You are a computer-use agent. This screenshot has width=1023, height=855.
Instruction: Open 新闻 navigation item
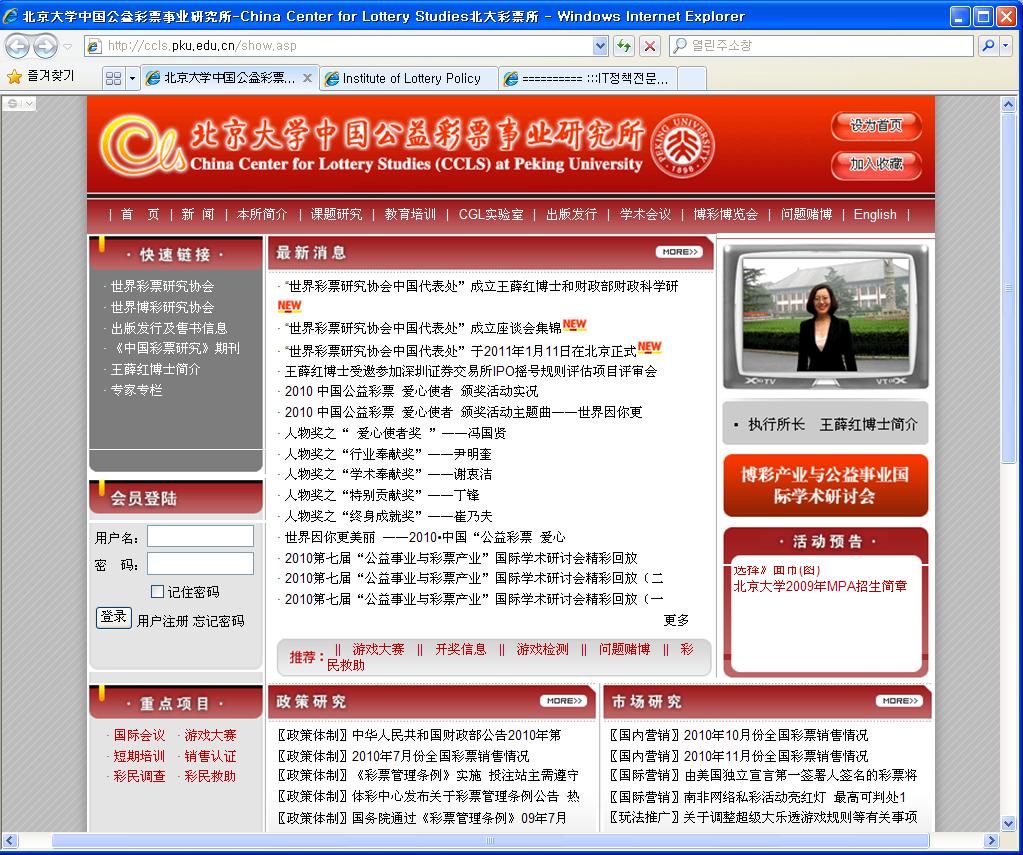coord(198,214)
